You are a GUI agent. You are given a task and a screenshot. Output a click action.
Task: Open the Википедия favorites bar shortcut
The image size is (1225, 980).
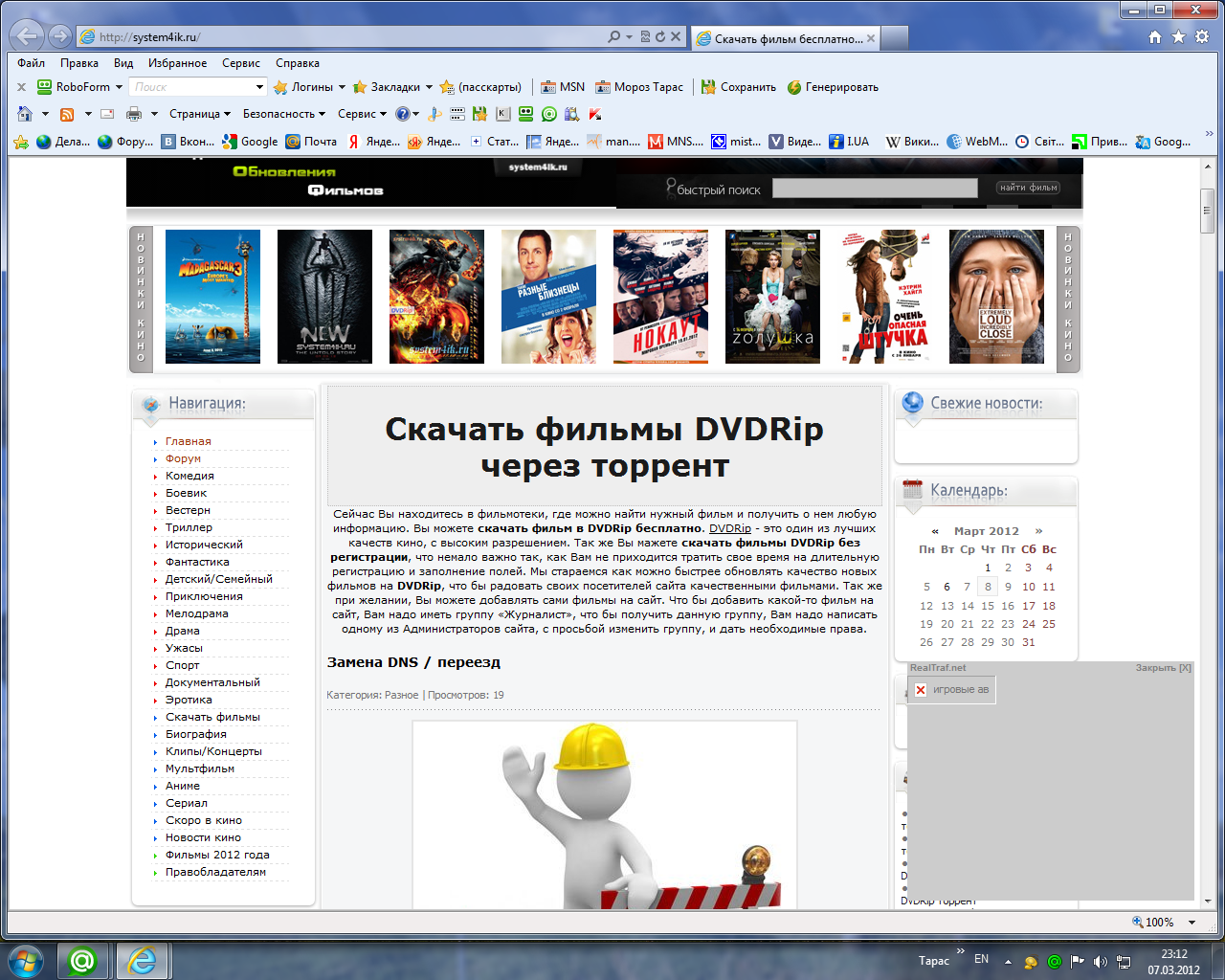912,142
